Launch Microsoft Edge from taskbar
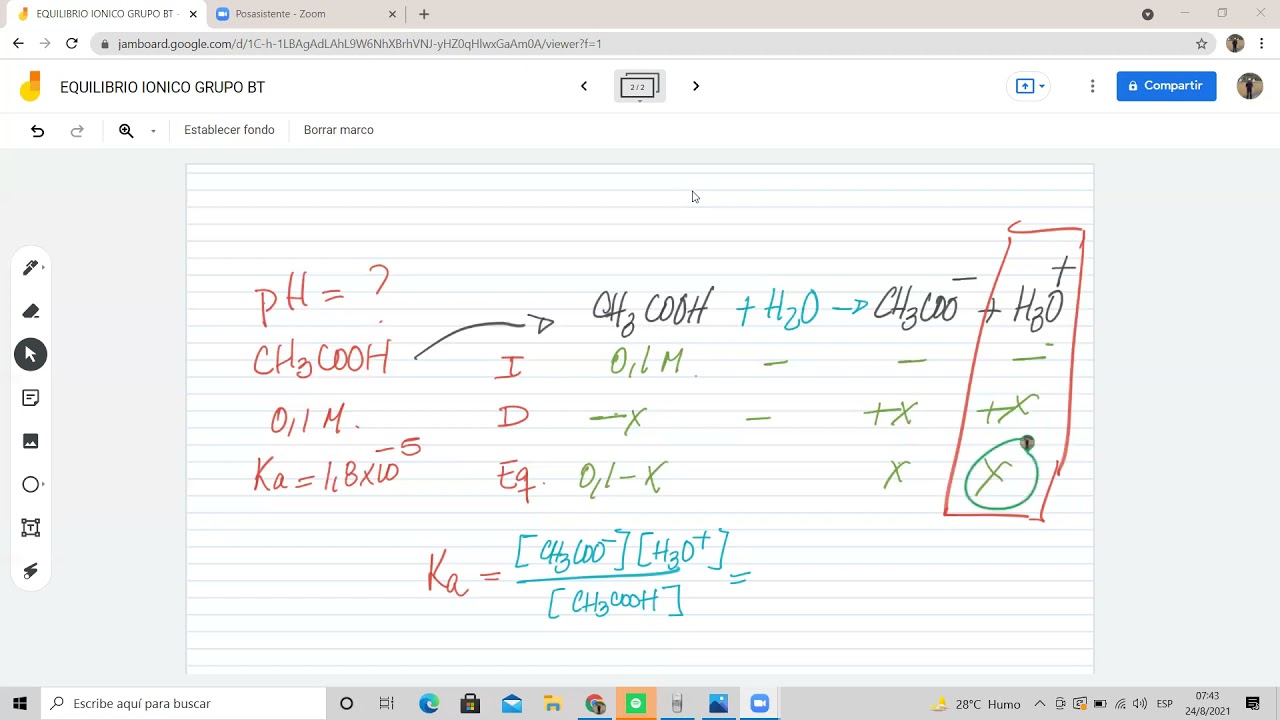Image resolution: width=1280 pixels, height=720 pixels. tap(429, 704)
